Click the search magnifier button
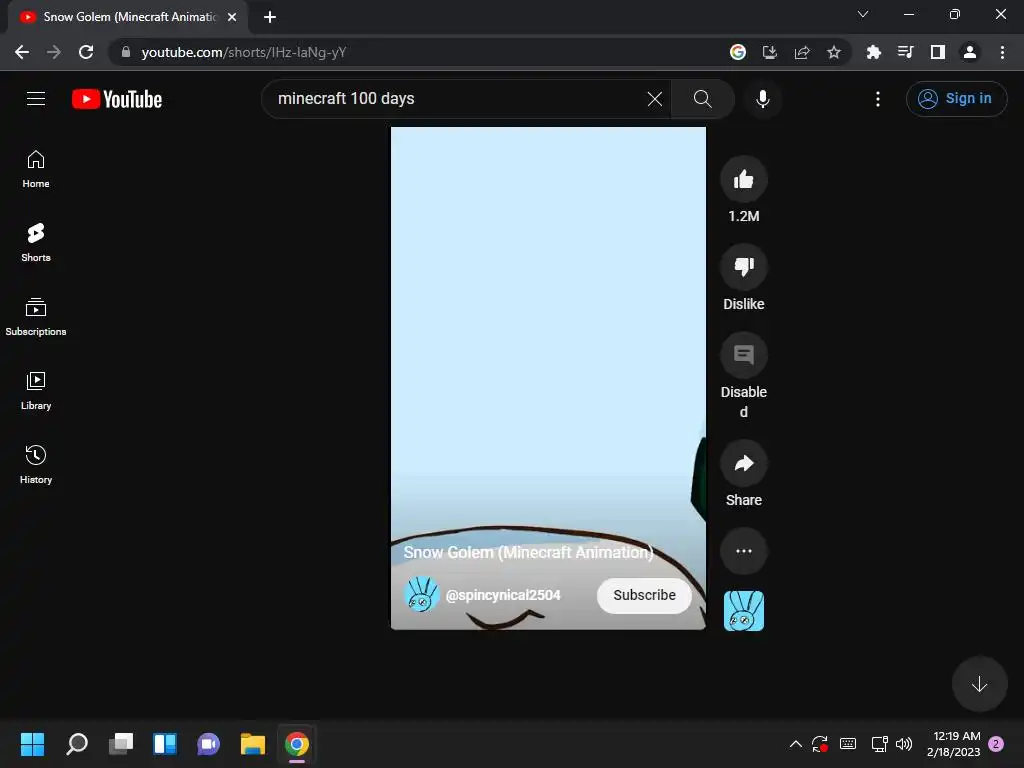Viewport: 1024px width, 768px height. (703, 99)
